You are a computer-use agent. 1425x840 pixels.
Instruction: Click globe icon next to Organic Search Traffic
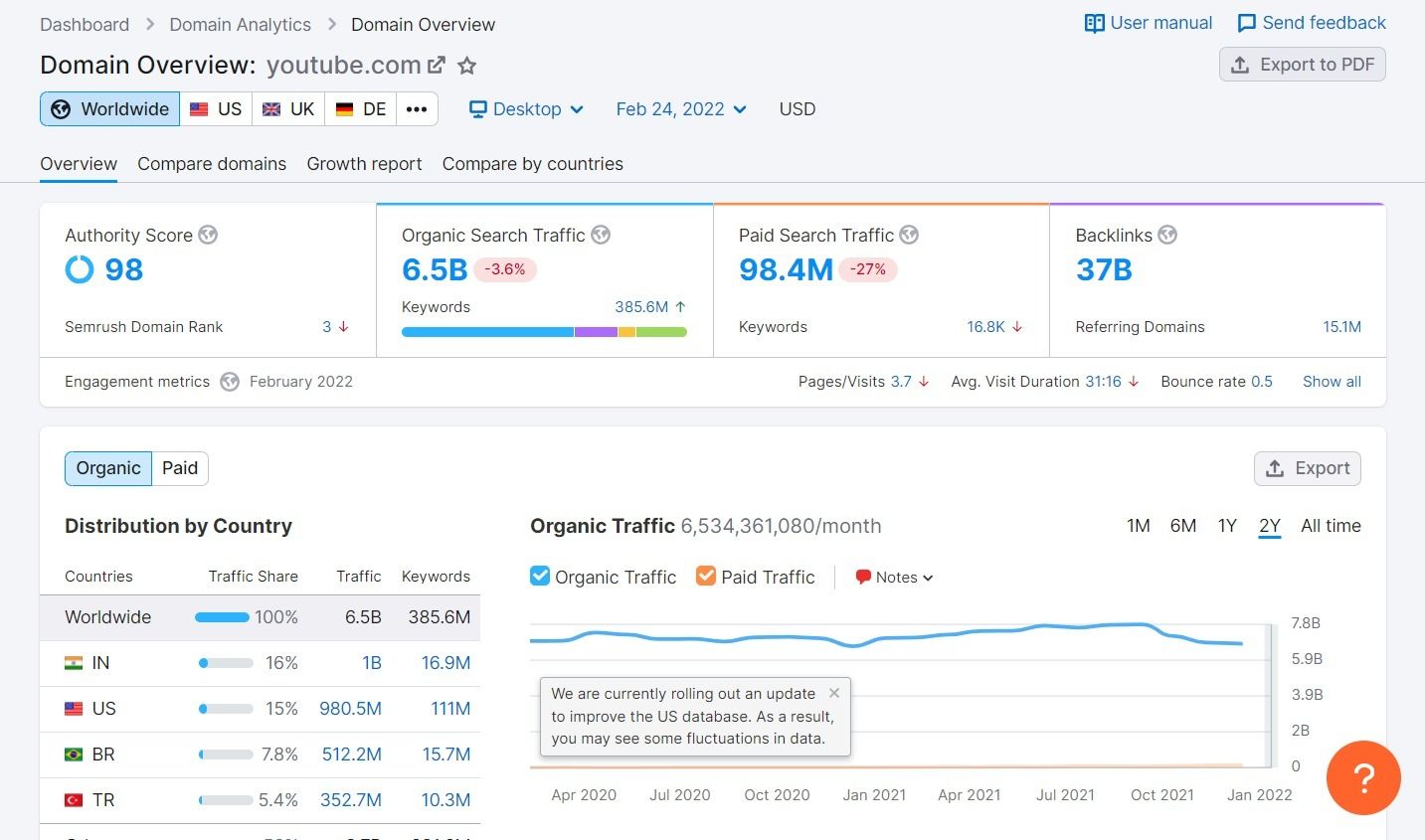[601, 235]
